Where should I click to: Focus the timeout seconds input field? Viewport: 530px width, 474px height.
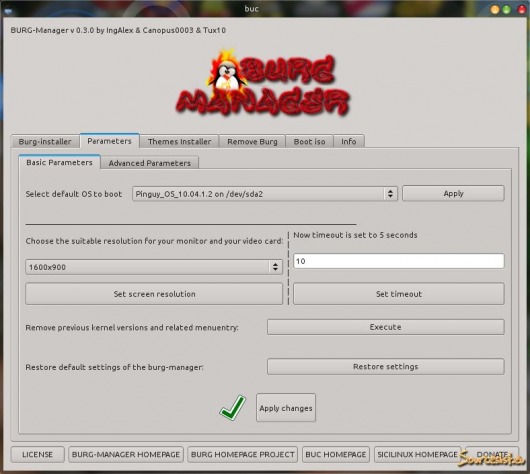(399, 261)
